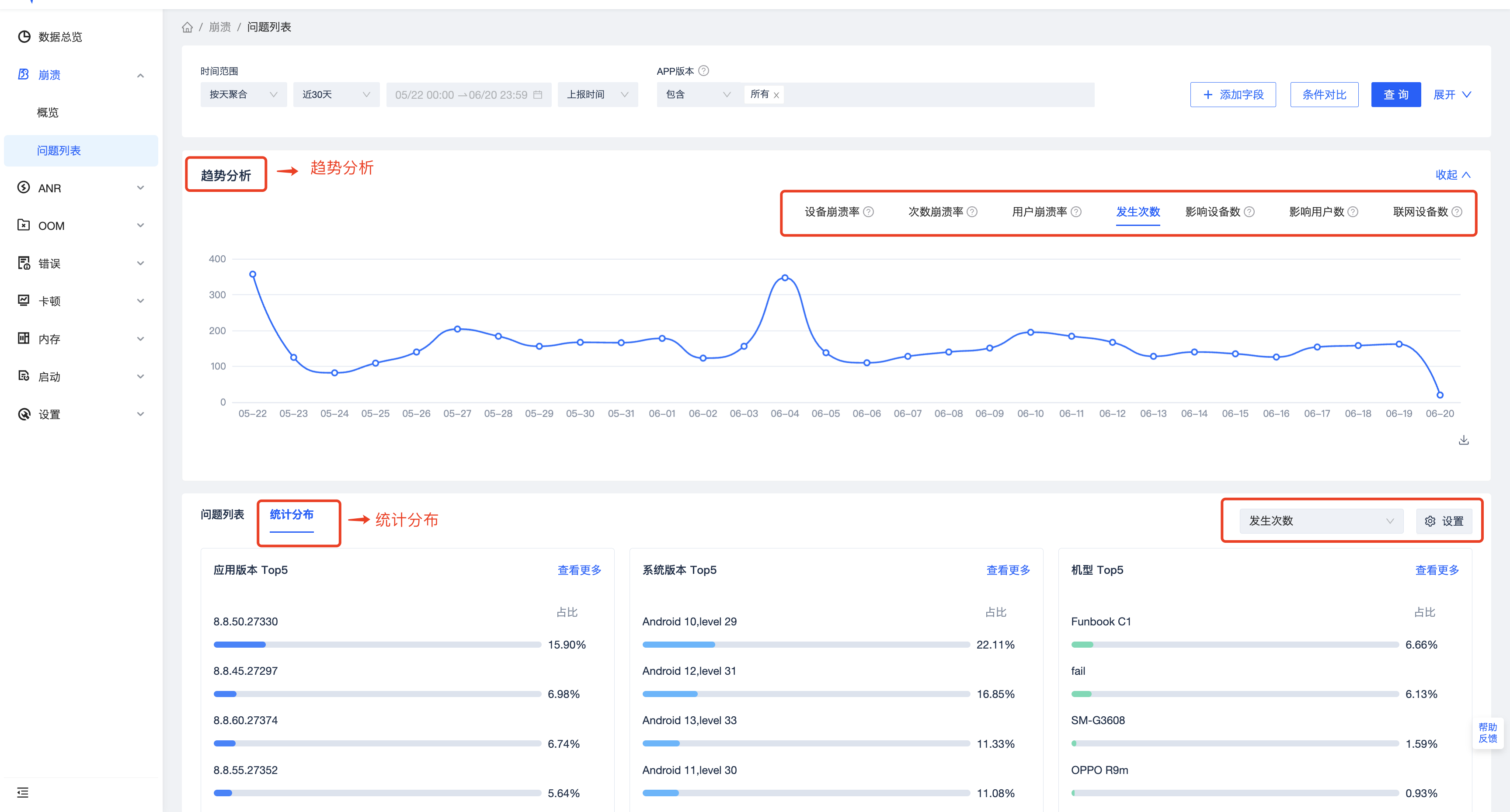The width and height of the screenshot is (1510, 812).
Task: Click the 05-22 data point on chart
Action: [253, 274]
